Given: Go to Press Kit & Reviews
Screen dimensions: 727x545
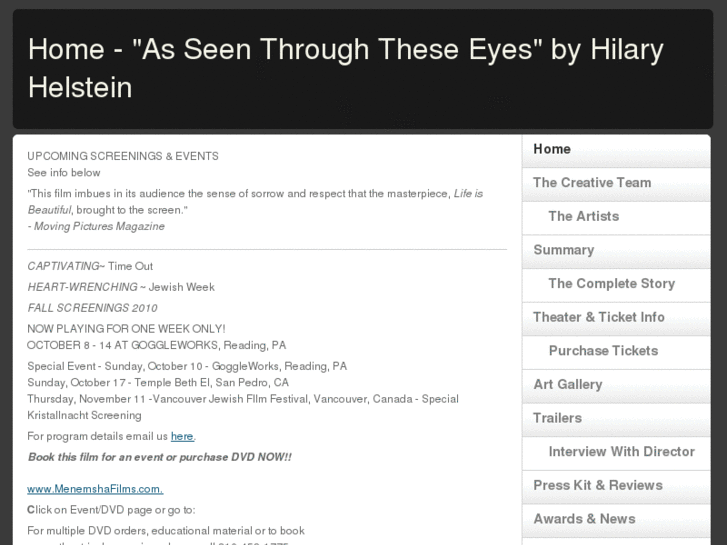Looking at the screenshot, I should (597, 485).
